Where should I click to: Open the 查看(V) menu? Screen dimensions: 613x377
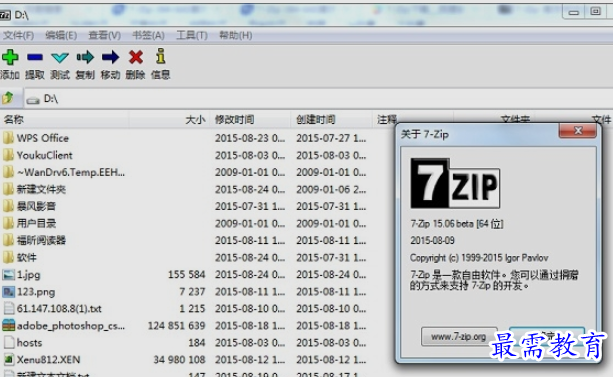point(104,36)
